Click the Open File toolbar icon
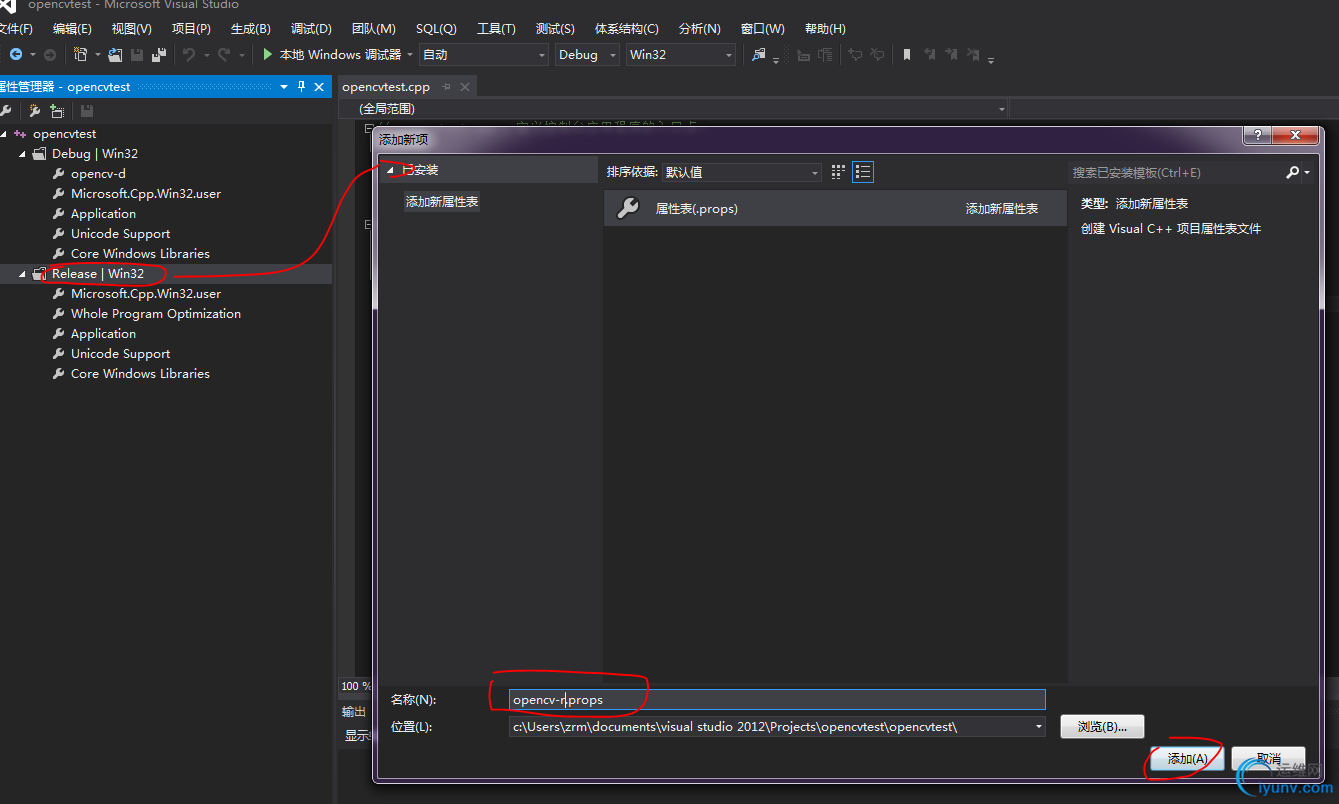 tap(116, 55)
